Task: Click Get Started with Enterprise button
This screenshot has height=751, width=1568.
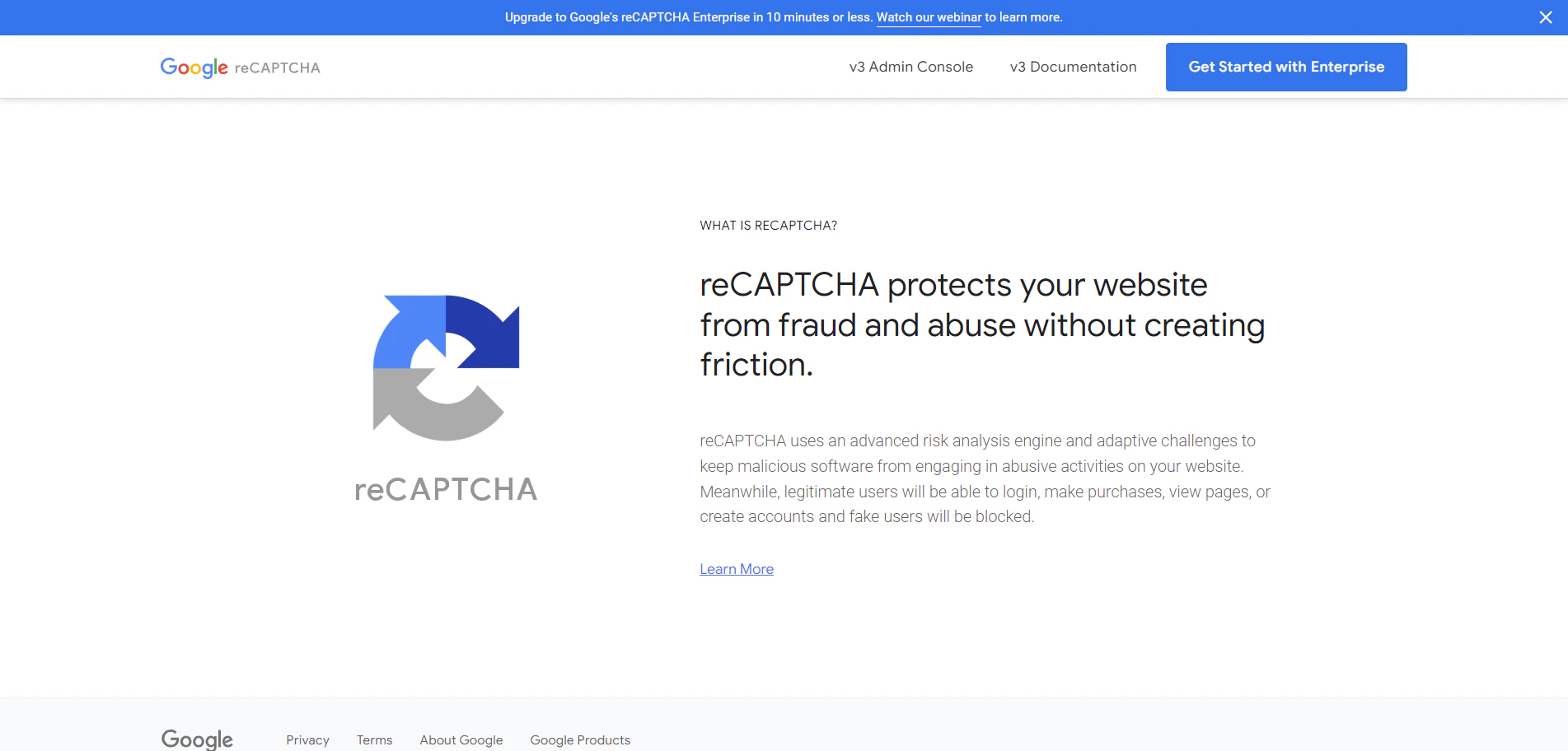Action: click(x=1286, y=67)
